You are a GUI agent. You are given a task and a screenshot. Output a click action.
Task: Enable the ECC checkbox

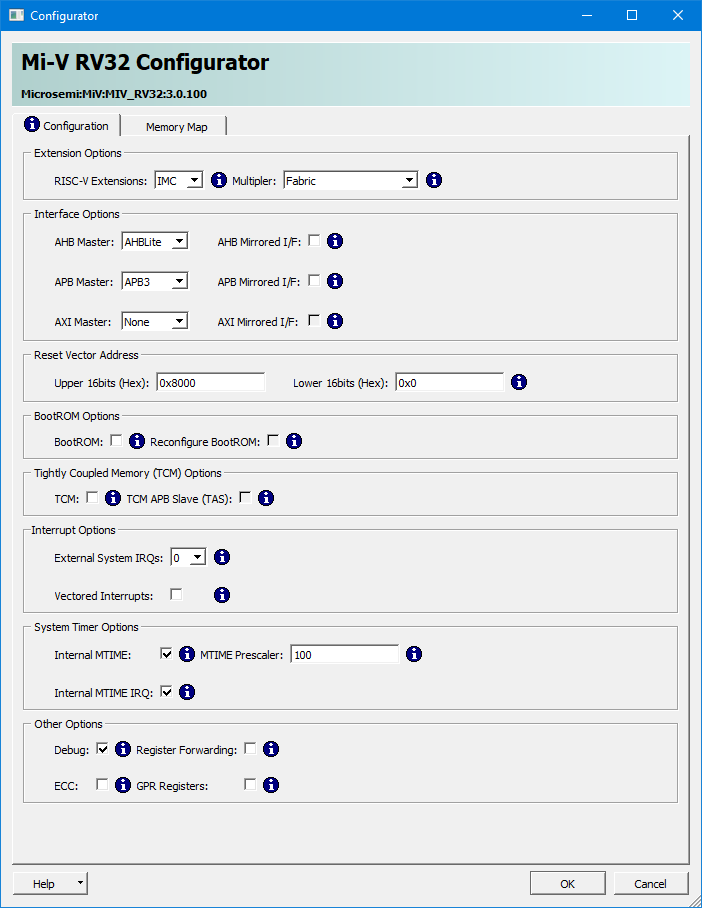click(102, 785)
